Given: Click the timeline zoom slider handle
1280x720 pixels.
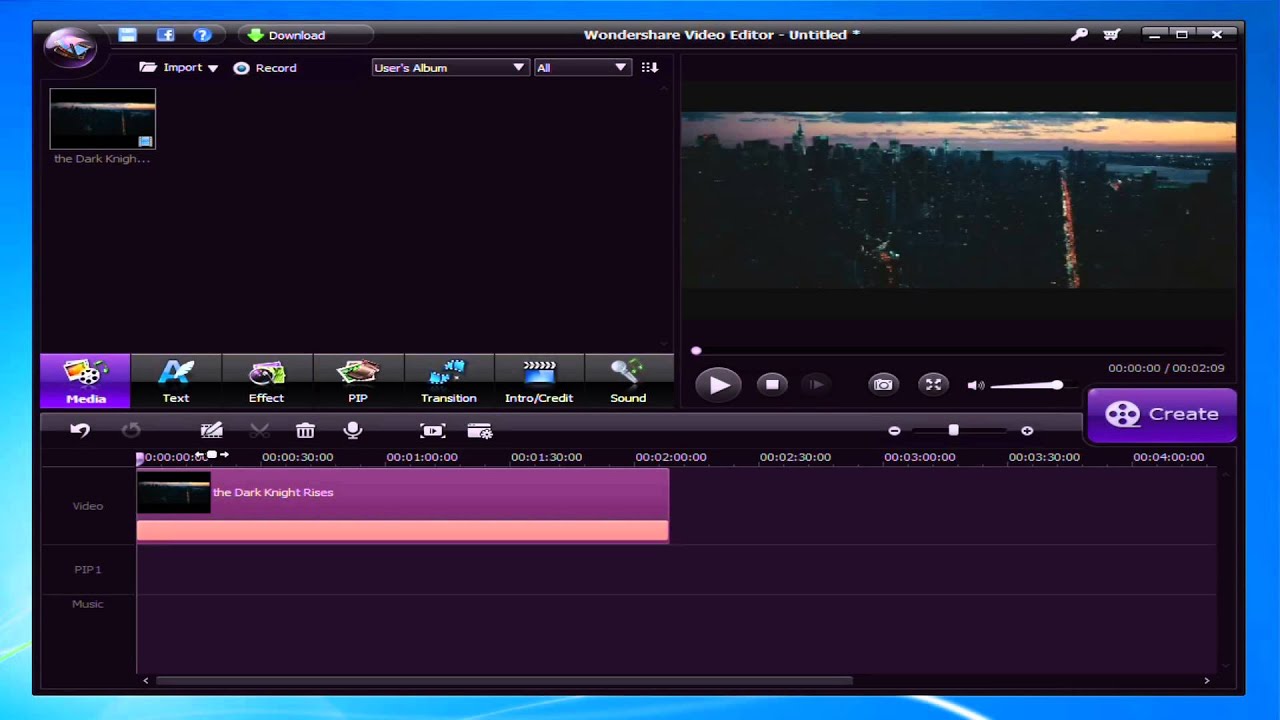Looking at the screenshot, I should [x=953, y=430].
